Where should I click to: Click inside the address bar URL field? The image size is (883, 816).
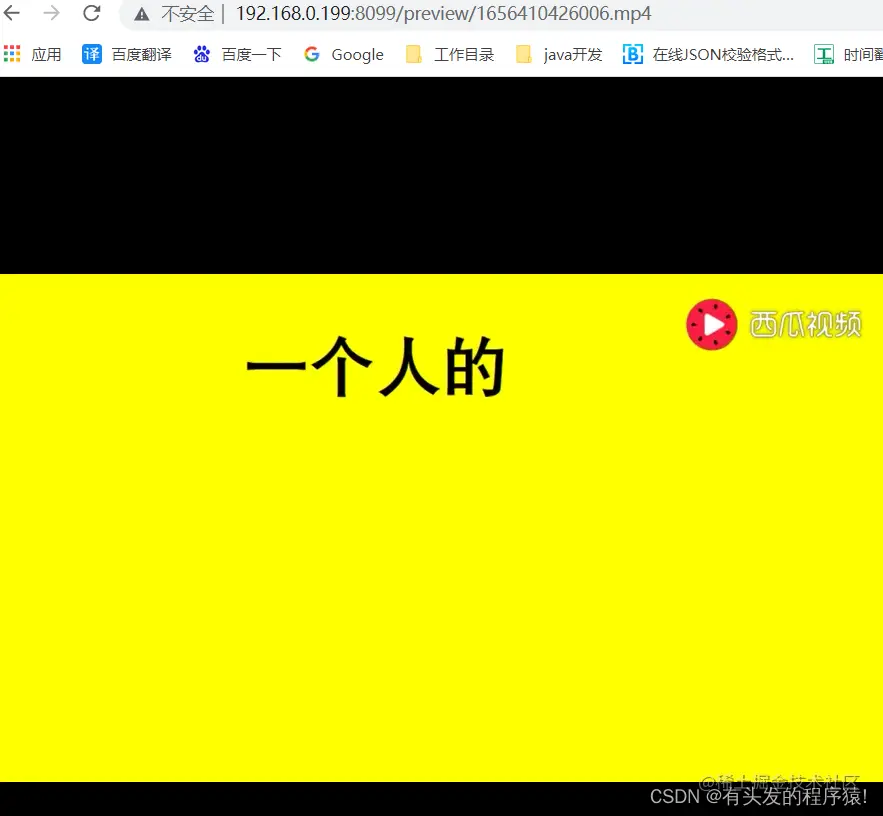pyautogui.click(x=440, y=14)
